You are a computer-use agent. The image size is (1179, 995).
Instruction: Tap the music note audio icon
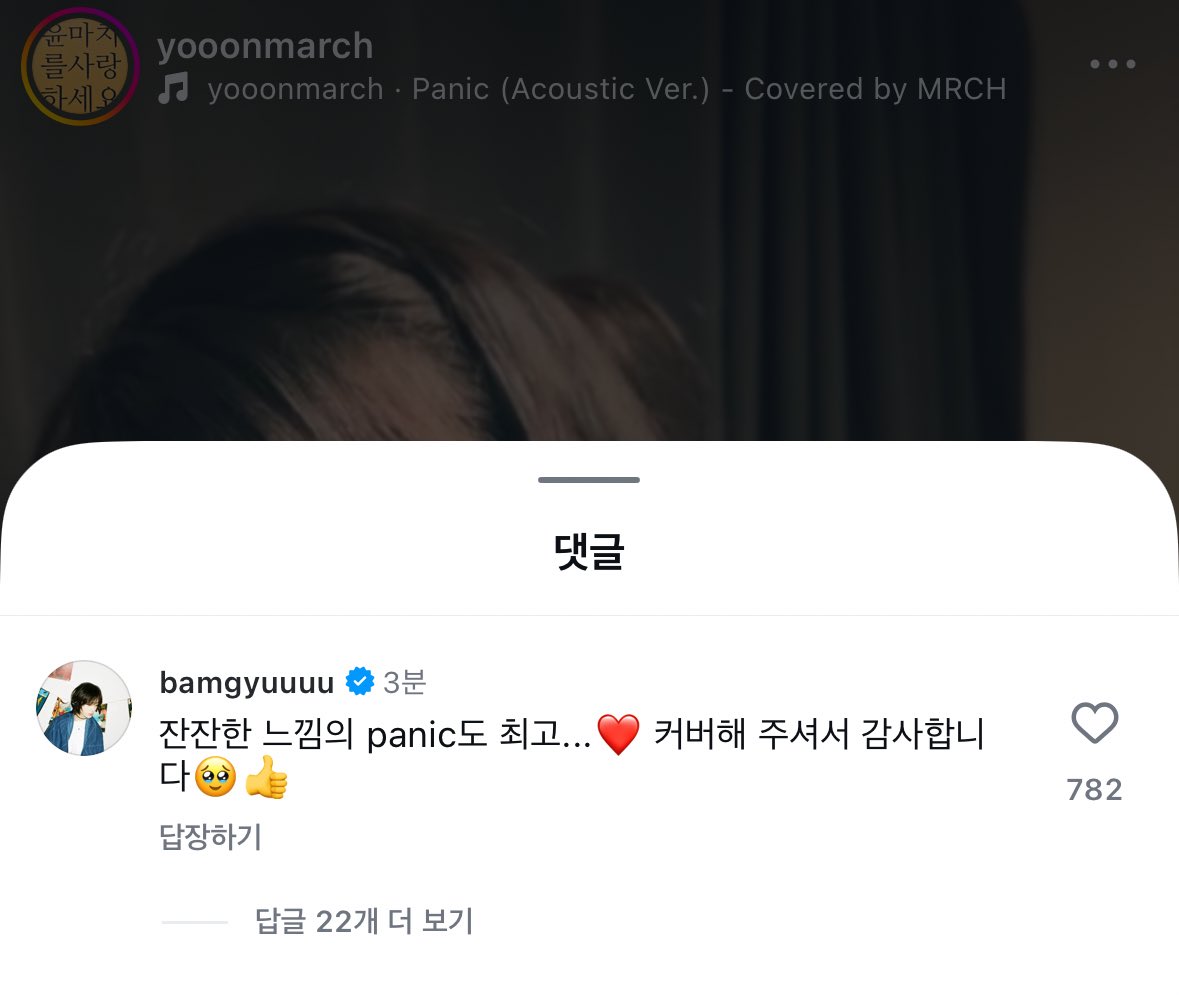click(173, 89)
